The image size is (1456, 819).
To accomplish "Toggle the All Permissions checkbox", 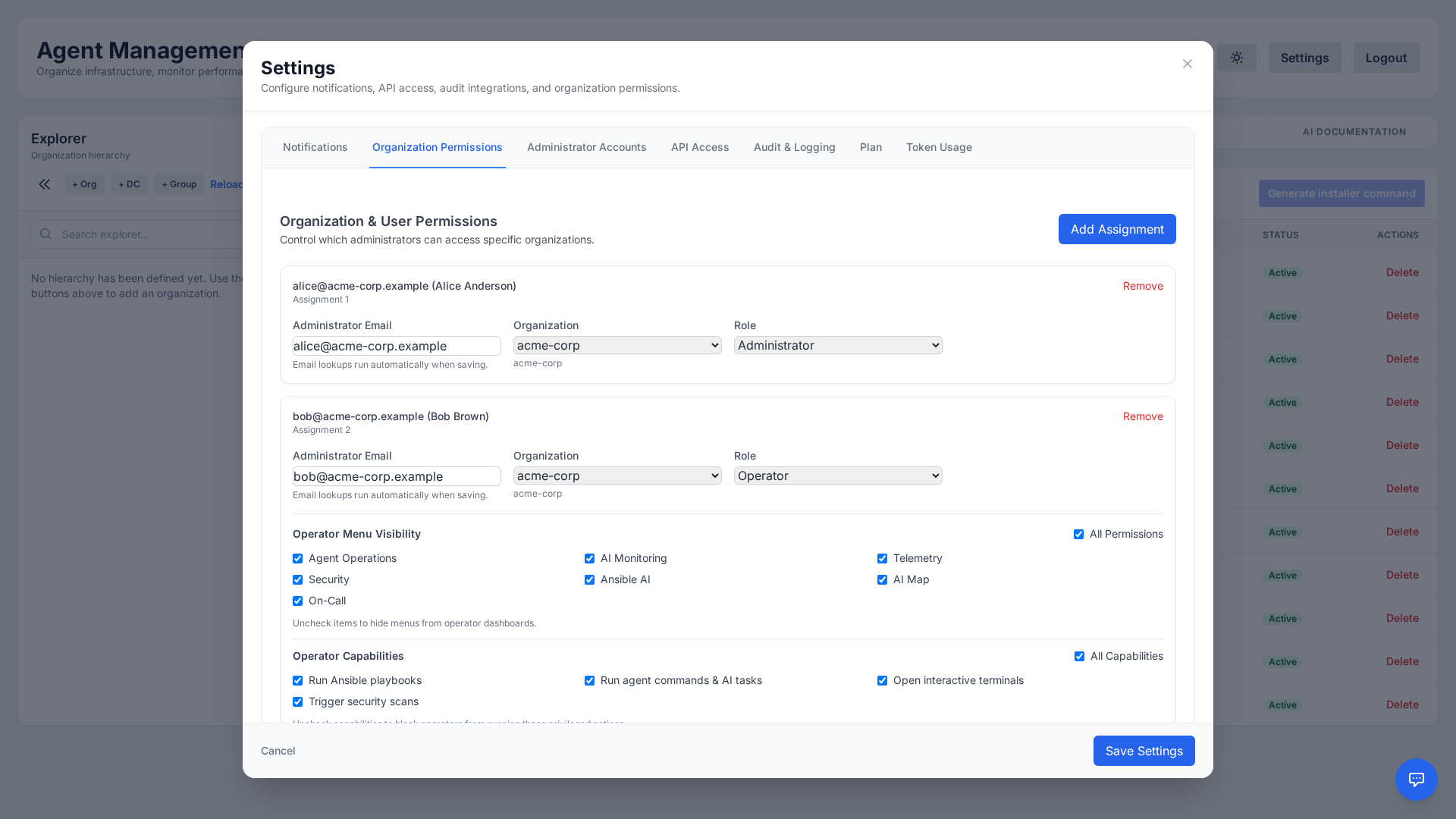I will pyautogui.click(x=1078, y=535).
